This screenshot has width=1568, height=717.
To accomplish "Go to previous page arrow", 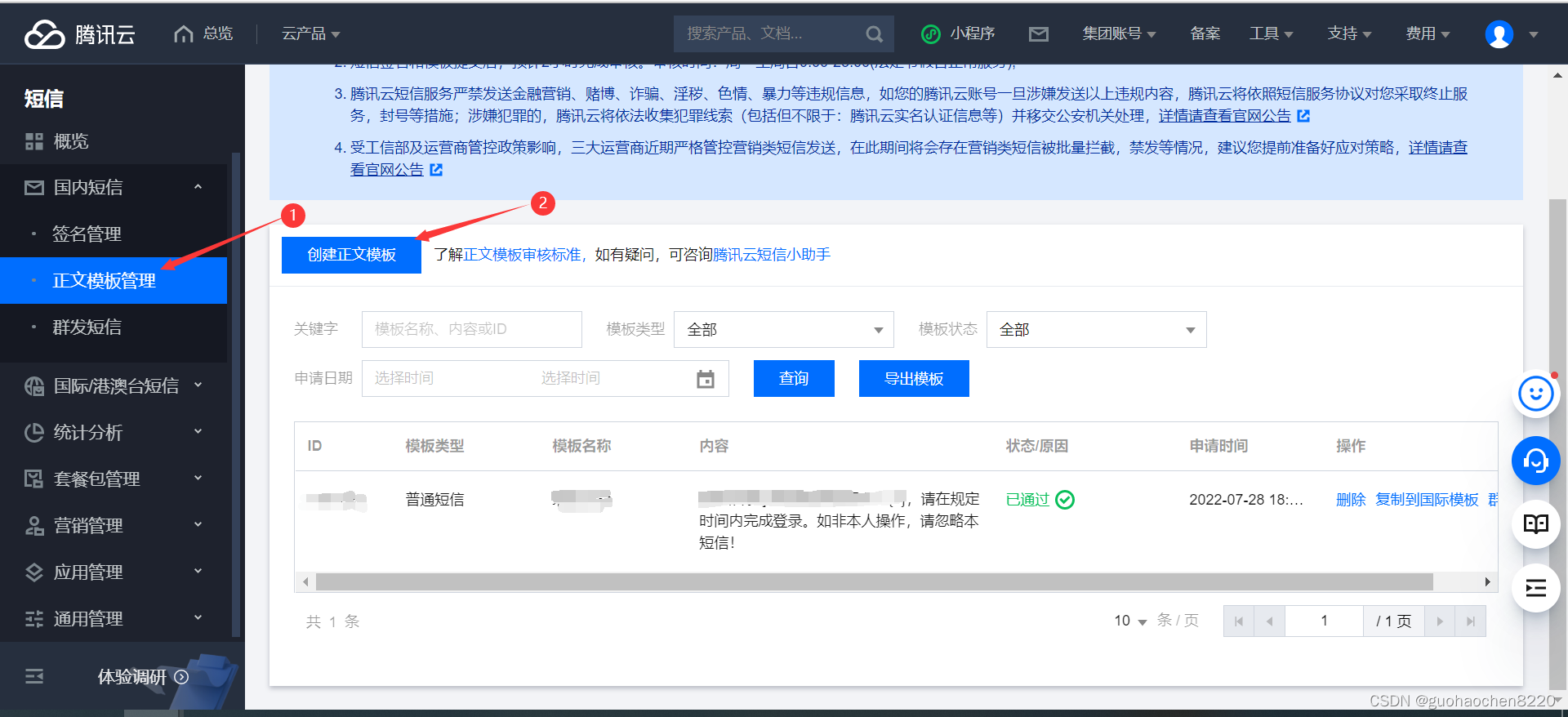I will click(x=1269, y=621).
